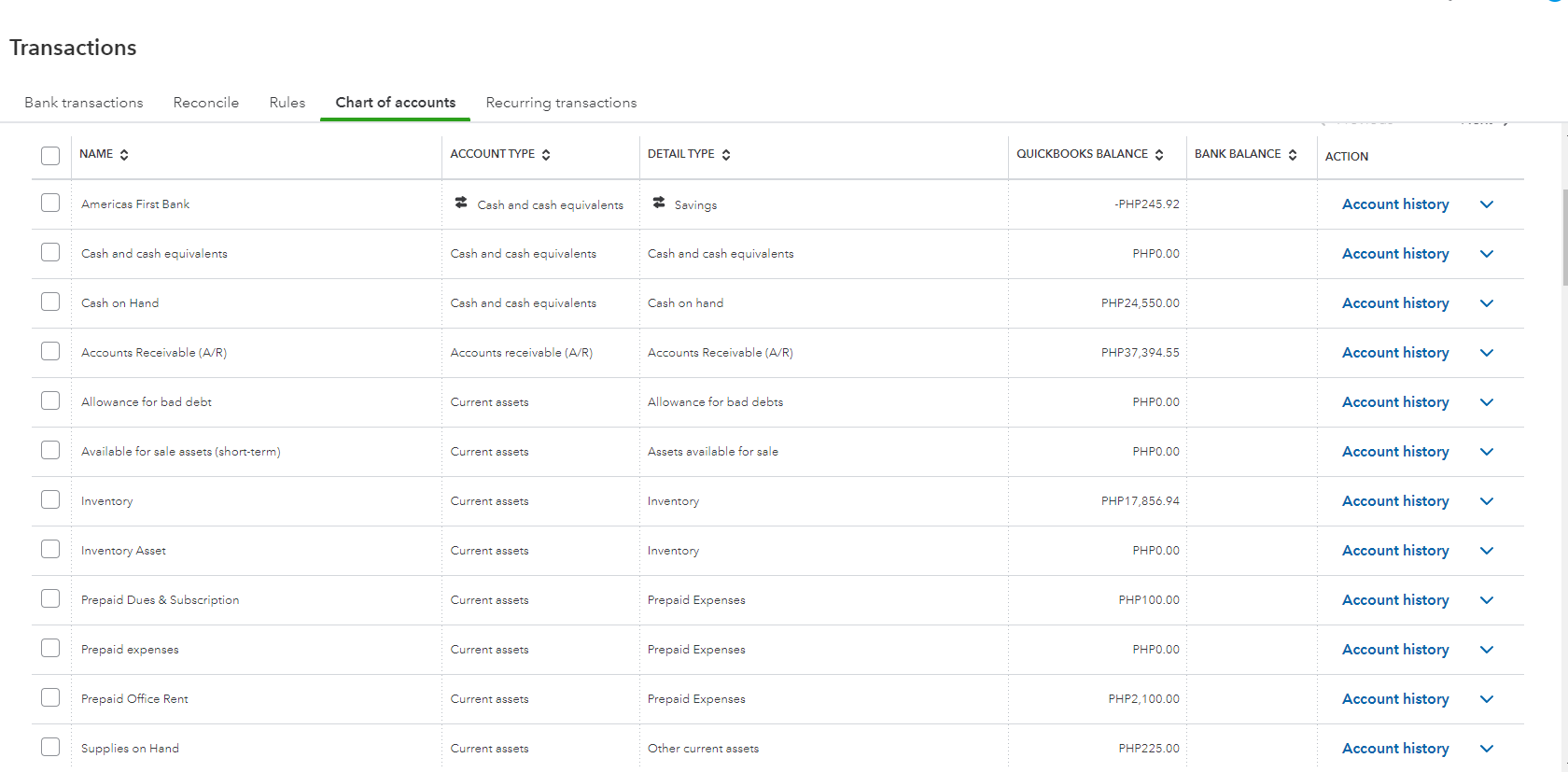Expand action dropdown for Americas First Bank
Screen dimensions: 1568x772
[1487, 204]
